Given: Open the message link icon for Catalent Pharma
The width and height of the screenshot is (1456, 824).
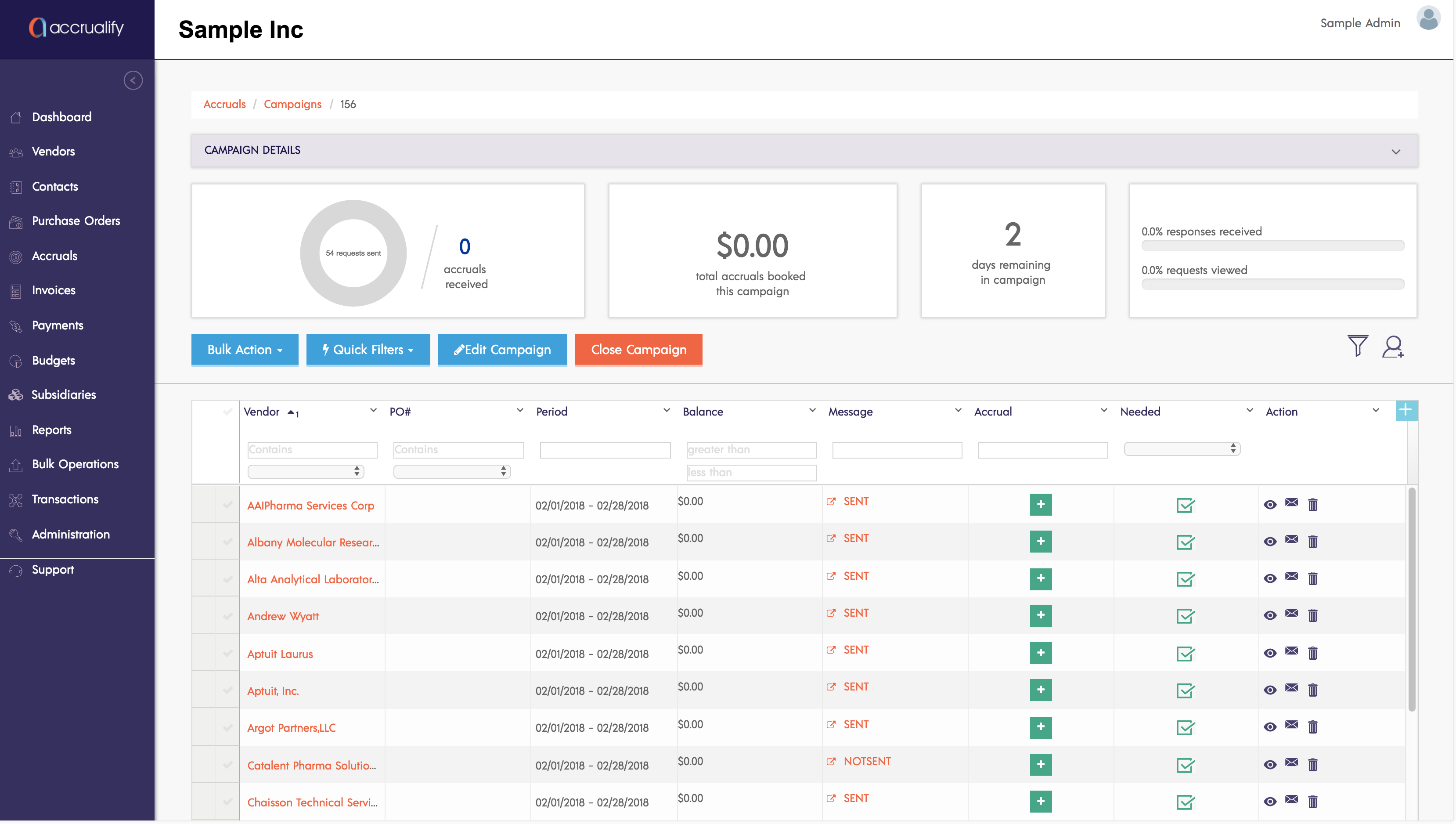Looking at the screenshot, I should click(x=830, y=762).
